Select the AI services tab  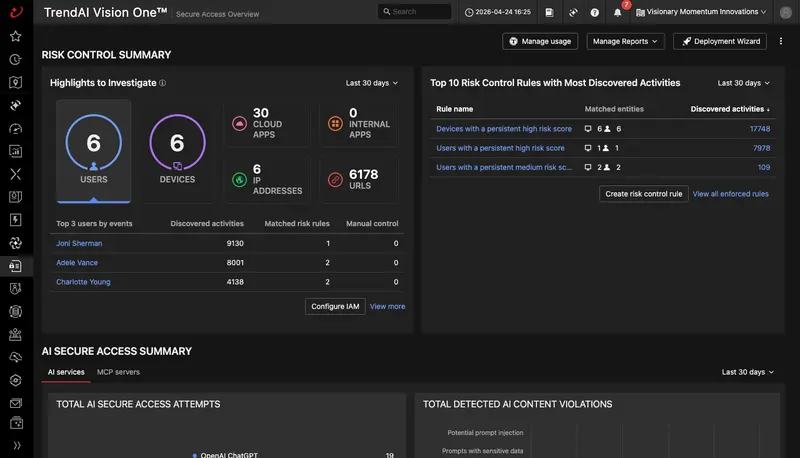pyautogui.click(x=66, y=372)
